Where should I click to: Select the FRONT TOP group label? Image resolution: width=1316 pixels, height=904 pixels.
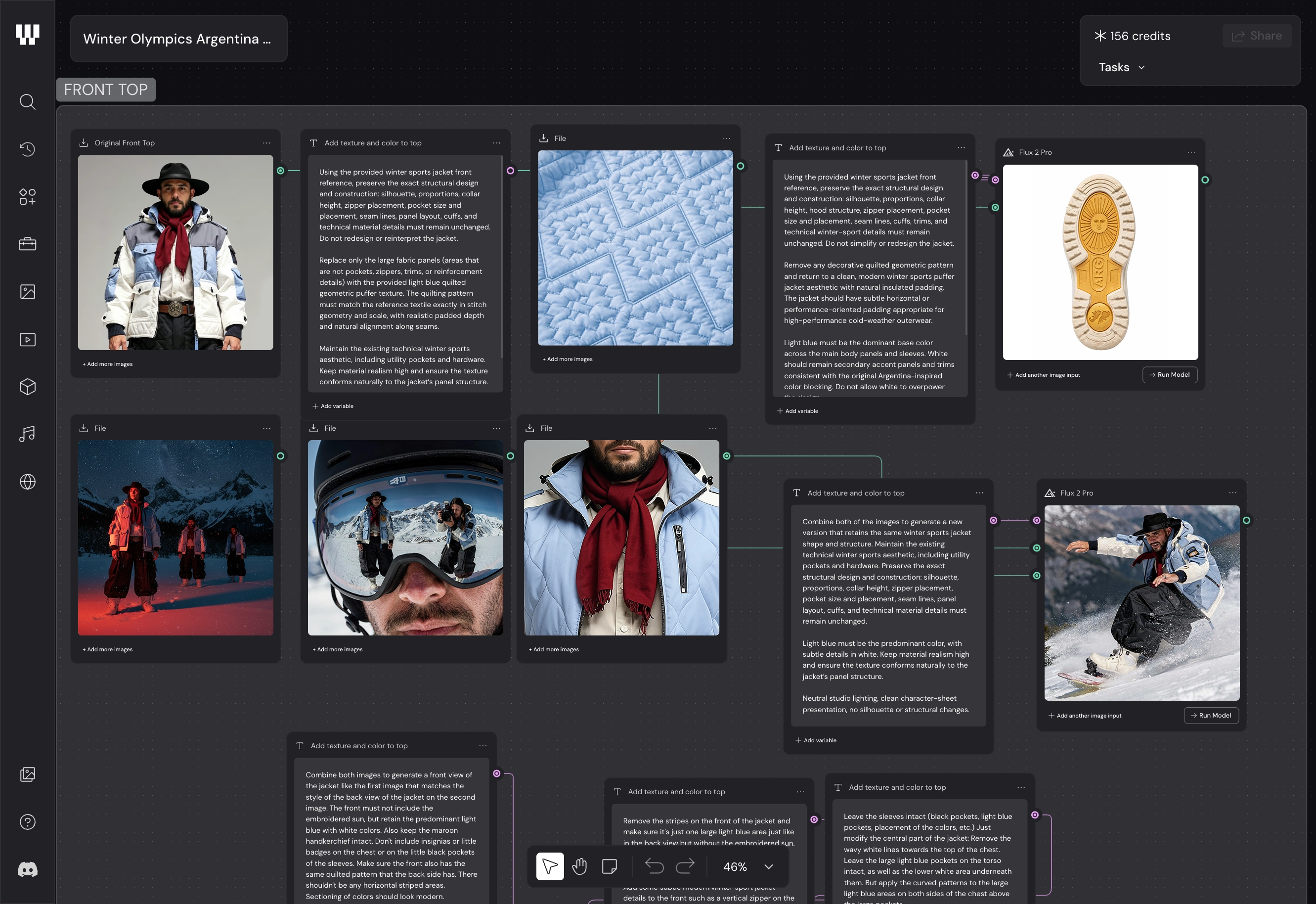(x=106, y=90)
